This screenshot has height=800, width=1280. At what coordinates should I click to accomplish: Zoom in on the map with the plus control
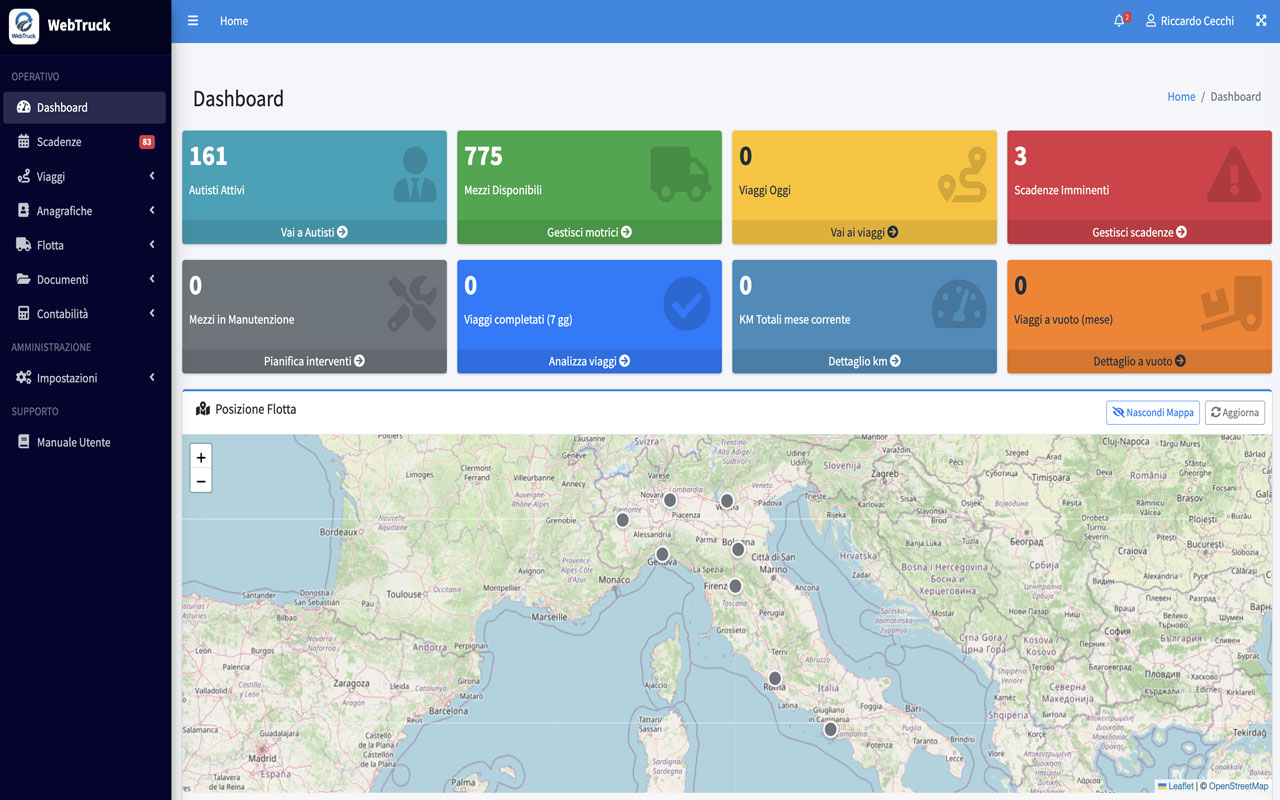click(x=201, y=456)
